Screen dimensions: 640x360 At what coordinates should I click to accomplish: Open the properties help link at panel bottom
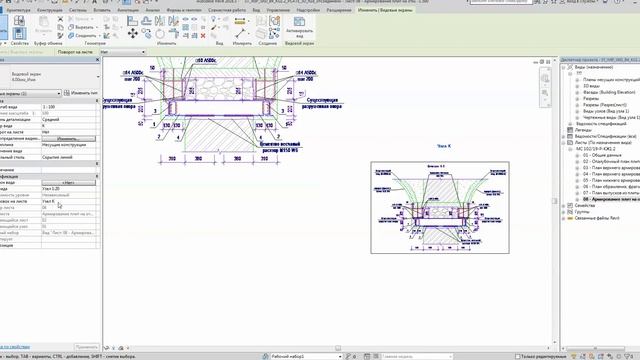(15, 347)
